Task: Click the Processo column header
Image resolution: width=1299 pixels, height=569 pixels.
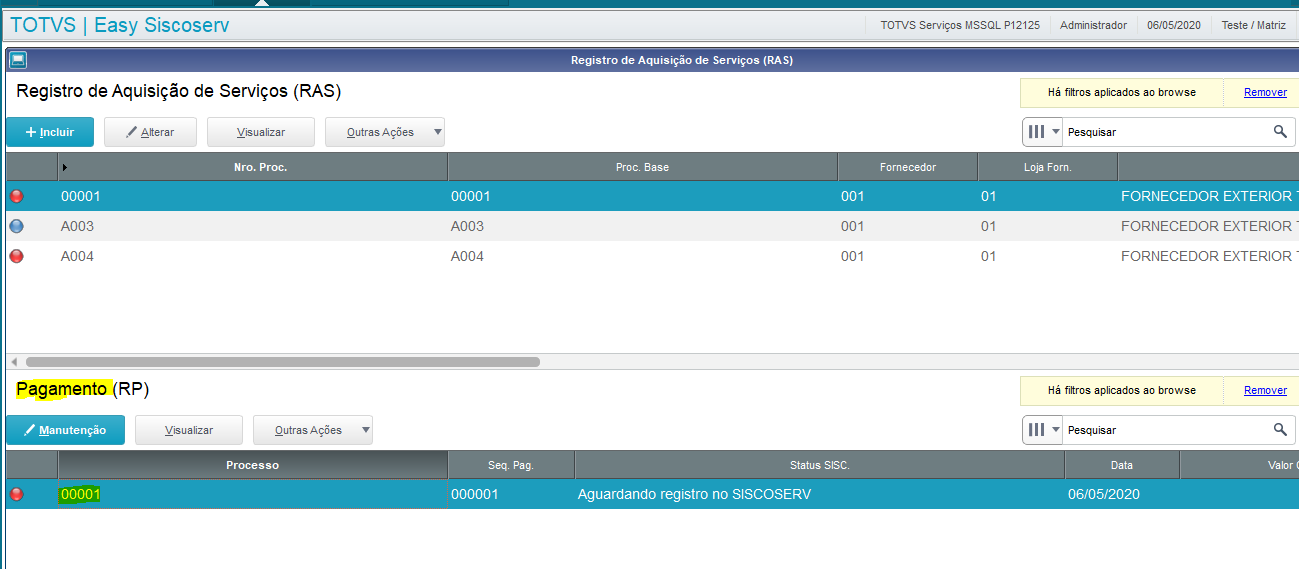Action: [252, 465]
